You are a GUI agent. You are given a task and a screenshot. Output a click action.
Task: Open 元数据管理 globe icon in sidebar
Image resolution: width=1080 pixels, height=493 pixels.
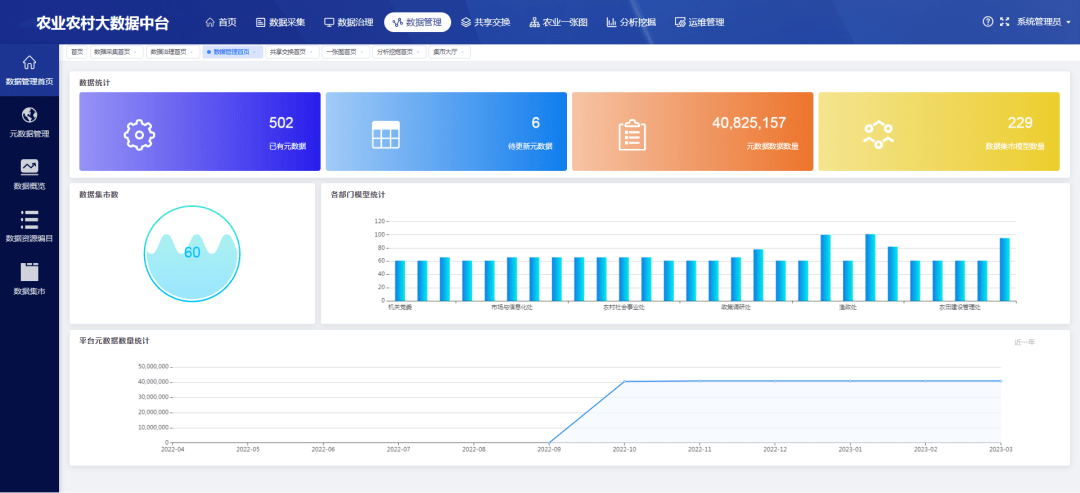30,114
